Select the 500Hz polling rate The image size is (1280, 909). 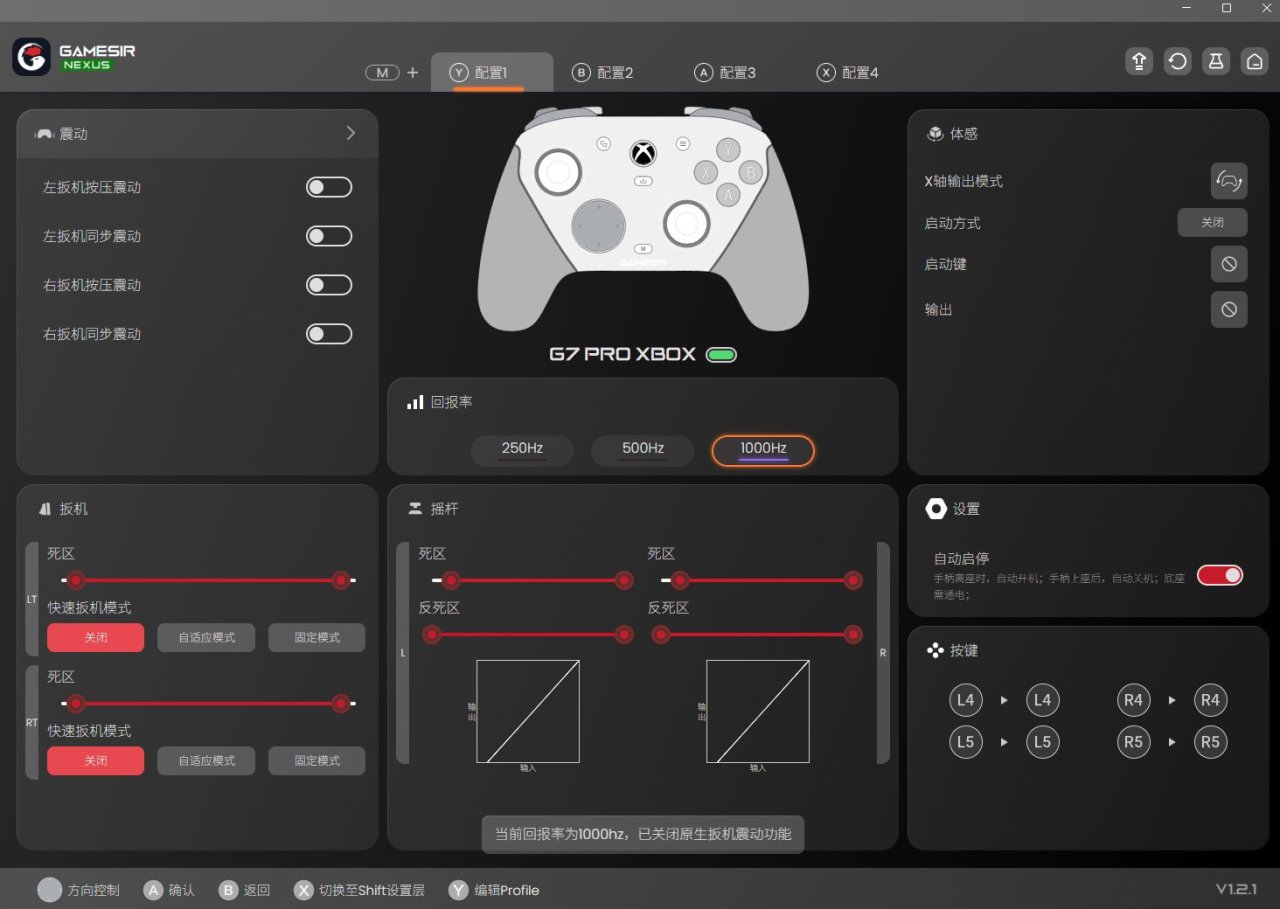[643, 451]
